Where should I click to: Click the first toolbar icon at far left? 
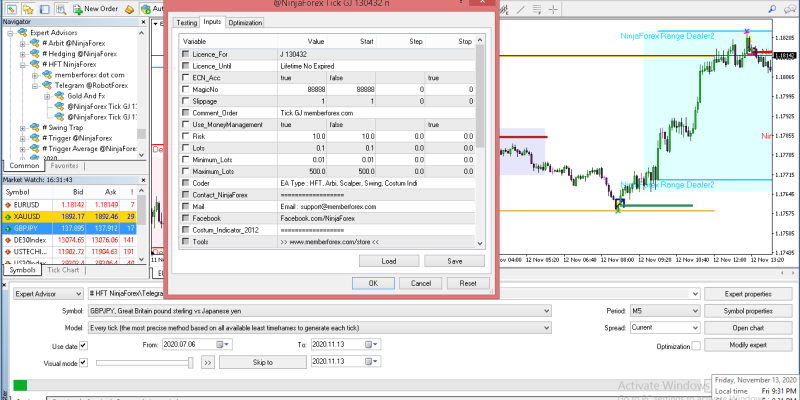(x=8, y=7)
